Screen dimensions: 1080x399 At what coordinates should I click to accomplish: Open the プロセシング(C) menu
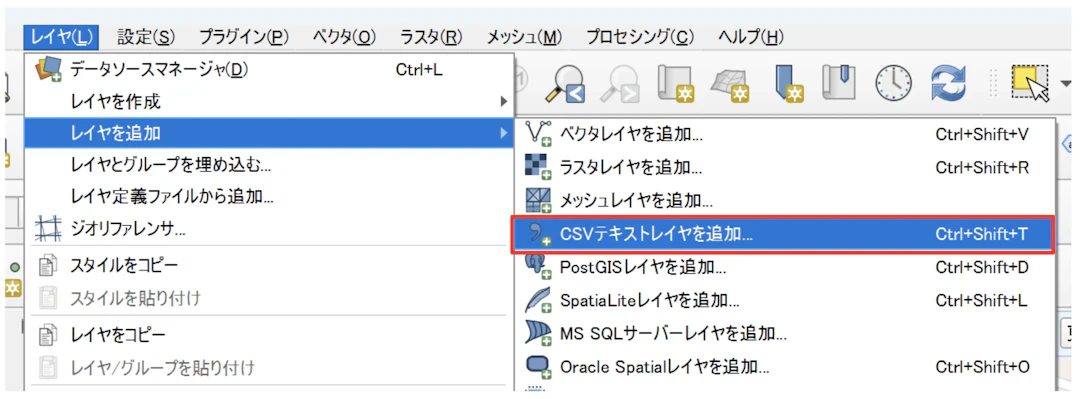point(641,37)
